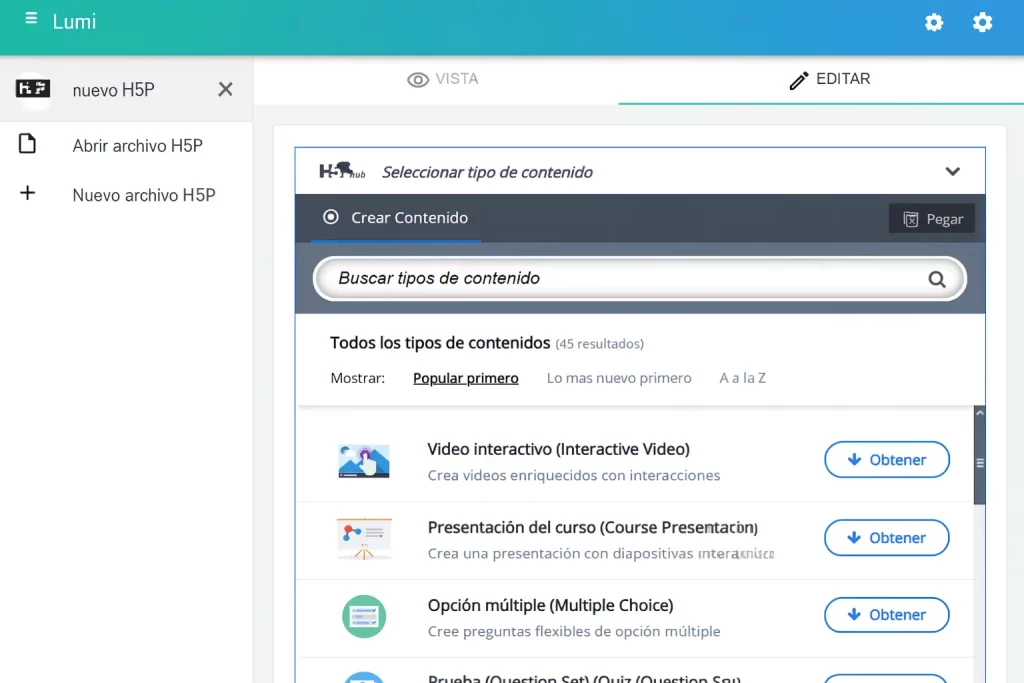Select the Crear Contenido radio option

[x=329, y=217]
